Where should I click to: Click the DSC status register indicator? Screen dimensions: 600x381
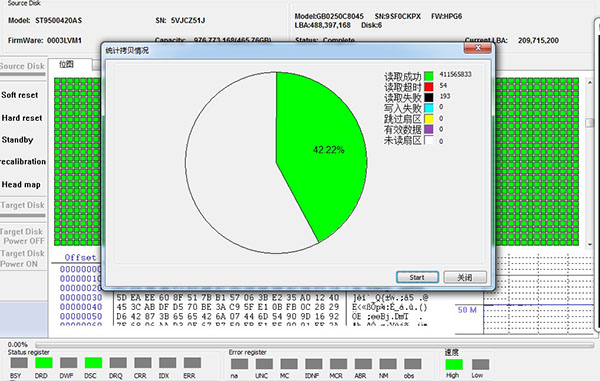coord(93,363)
